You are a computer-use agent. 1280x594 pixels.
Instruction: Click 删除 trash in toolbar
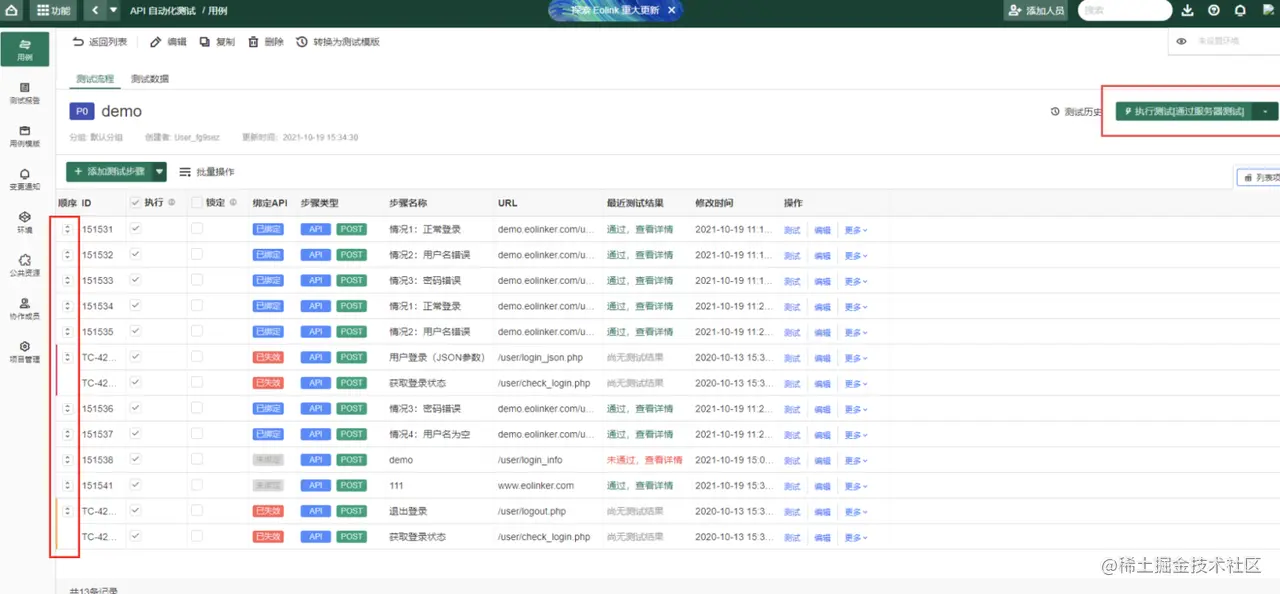(x=266, y=42)
